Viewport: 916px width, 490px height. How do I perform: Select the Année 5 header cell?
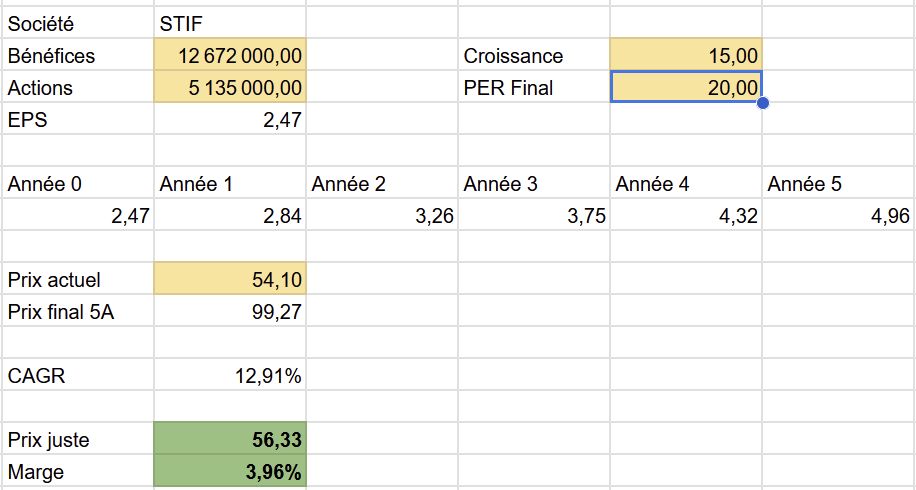839,184
